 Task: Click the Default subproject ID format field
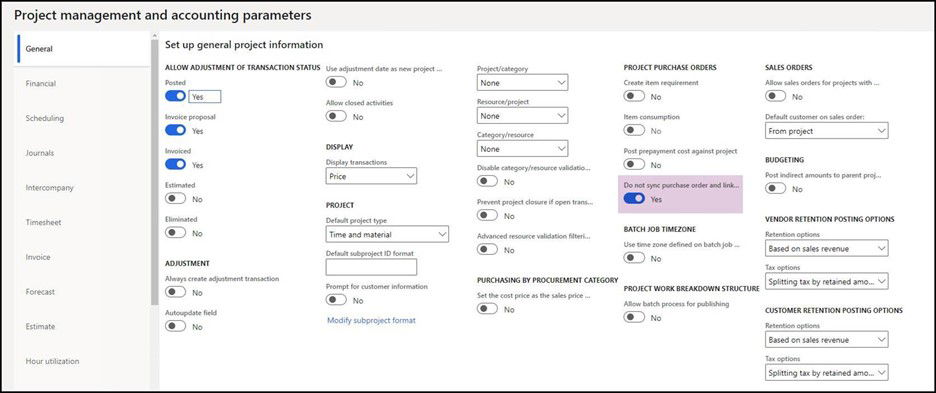pyautogui.click(x=371, y=267)
